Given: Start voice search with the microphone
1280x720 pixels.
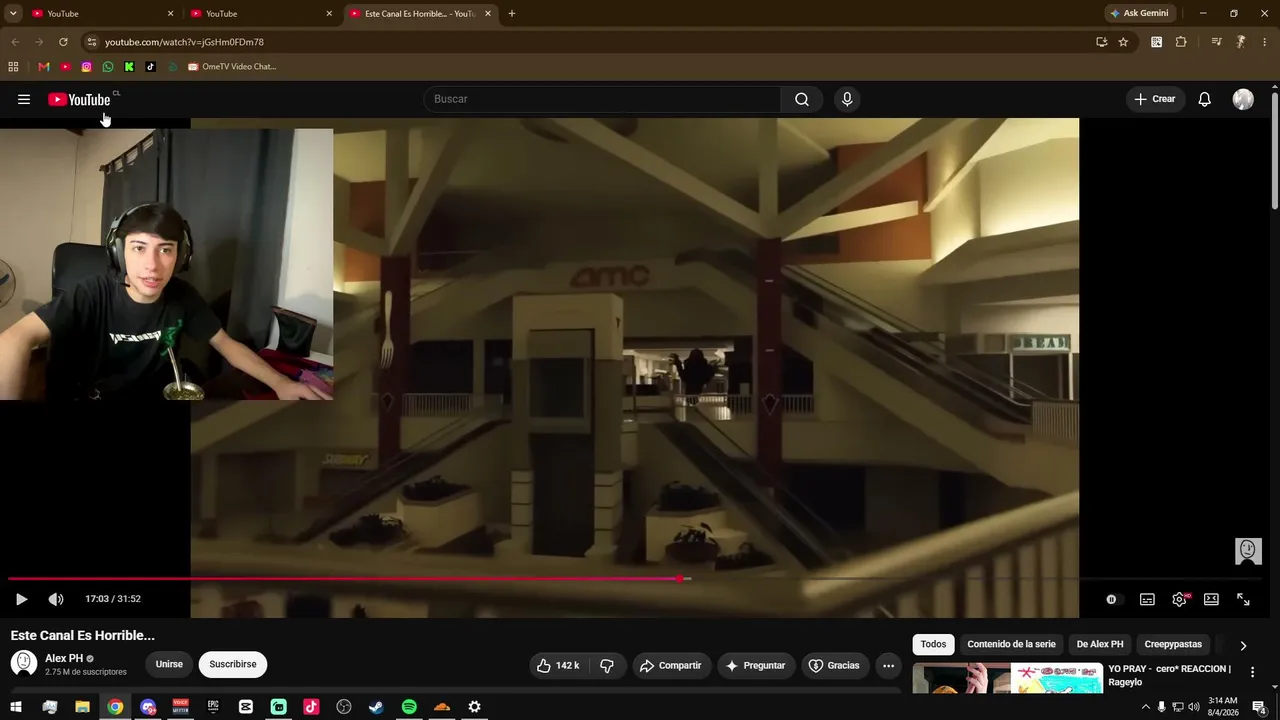Looking at the screenshot, I should 847,99.
